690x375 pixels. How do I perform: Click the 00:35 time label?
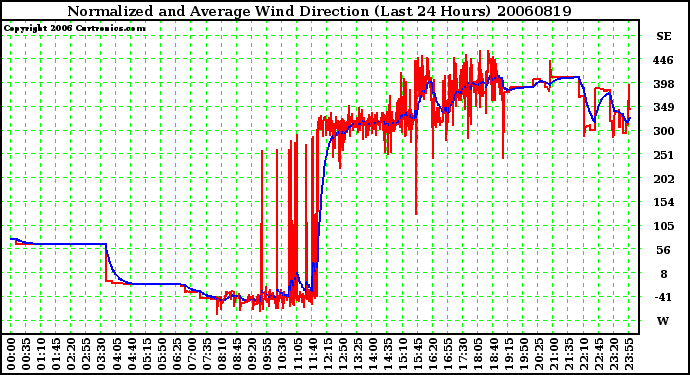(26, 354)
